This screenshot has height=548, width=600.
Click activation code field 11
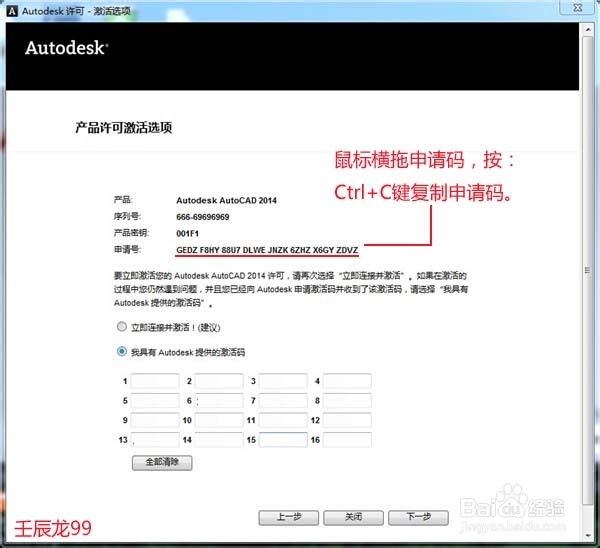[x=283, y=420]
